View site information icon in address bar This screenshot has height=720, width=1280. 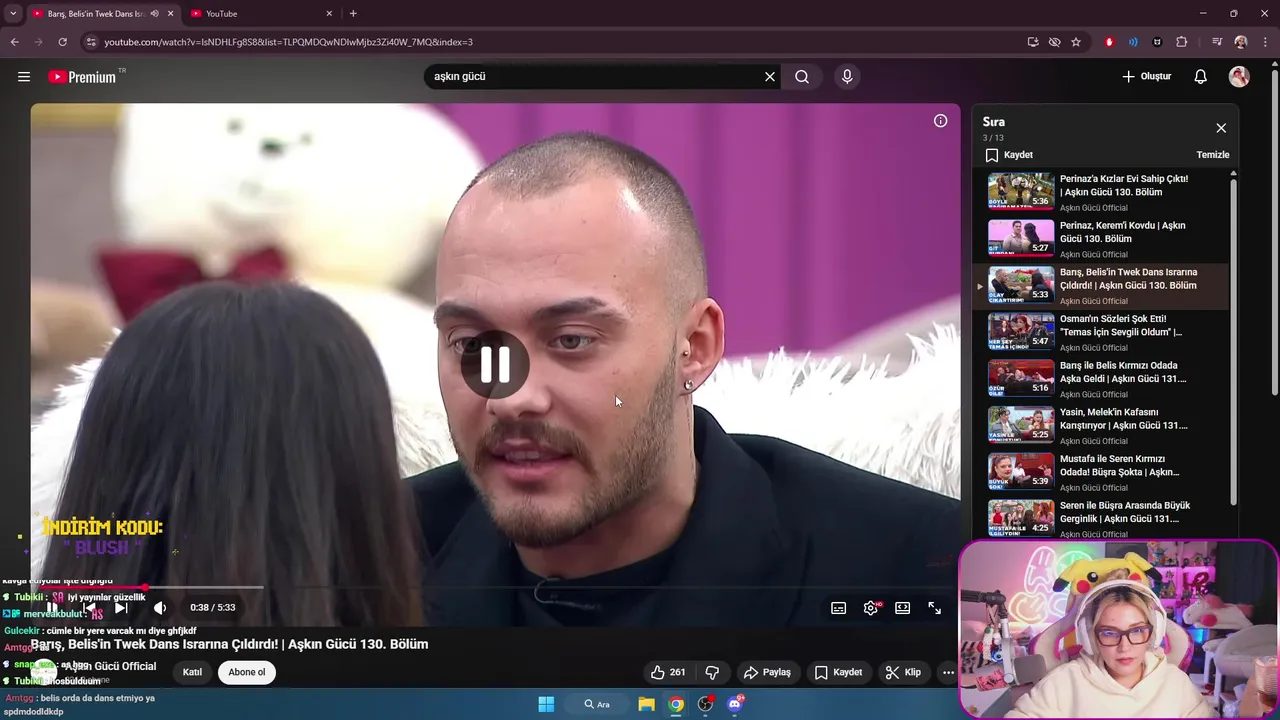[91, 42]
